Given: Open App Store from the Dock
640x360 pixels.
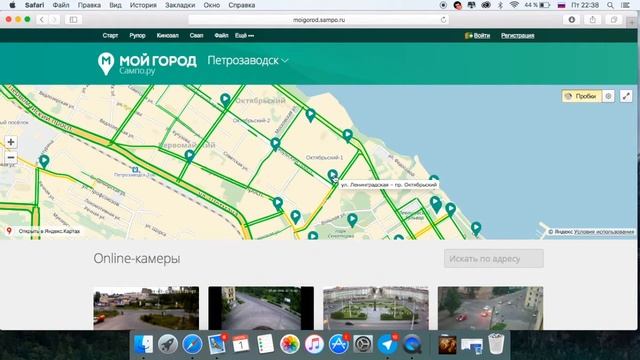Looking at the screenshot, I should 338,344.
